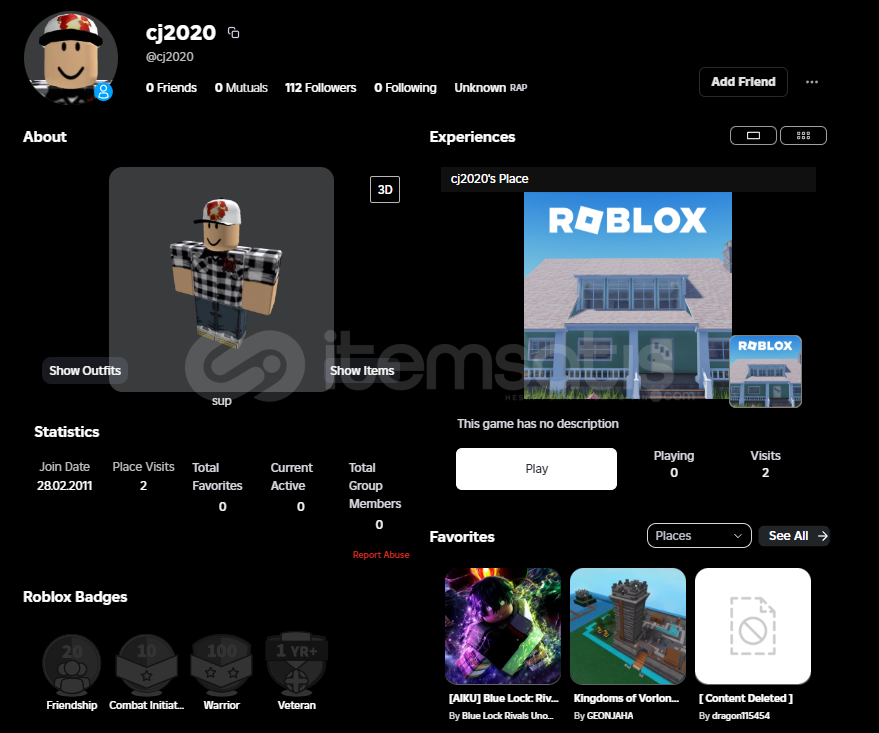879x733 pixels.
Task: Open the Content Deleted favorite thumbnail
Action: tap(753, 626)
